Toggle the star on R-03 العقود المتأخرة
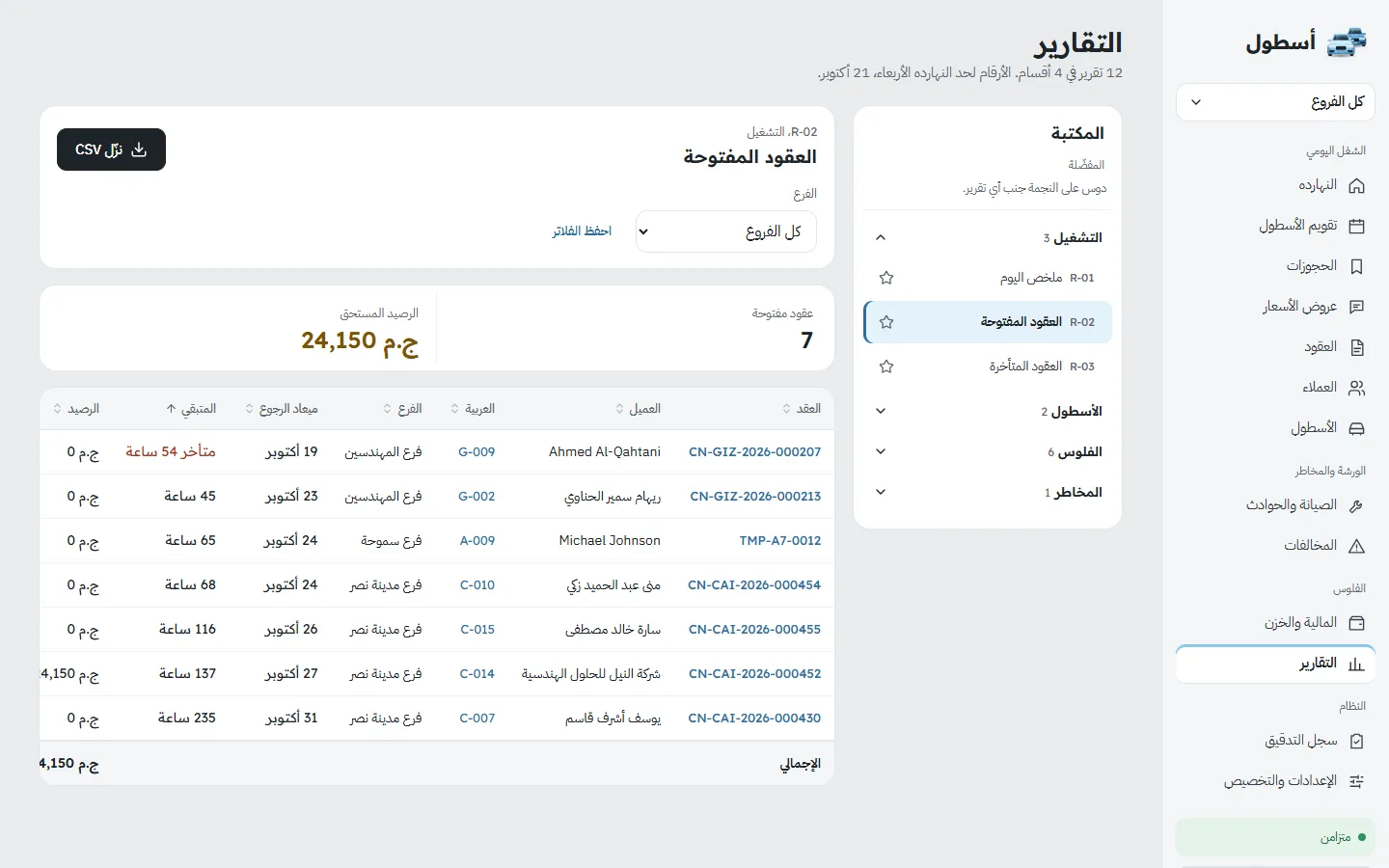Screen dimensions: 1389x868 pos(886,366)
